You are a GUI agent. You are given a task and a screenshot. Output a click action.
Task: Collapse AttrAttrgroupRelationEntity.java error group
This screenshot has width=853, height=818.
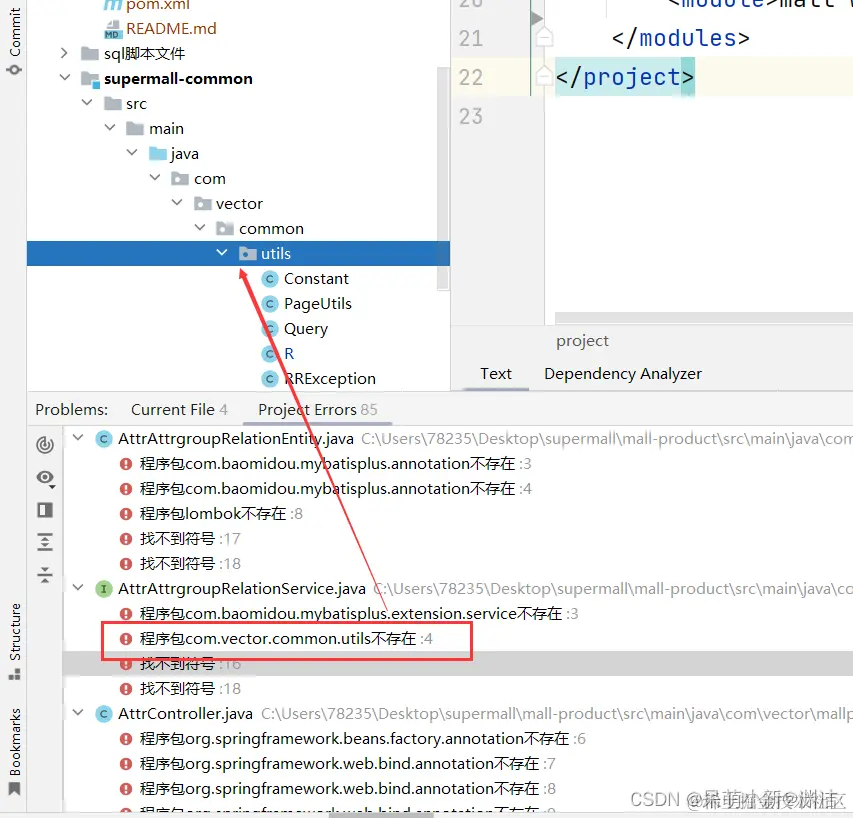pyautogui.click(x=78, y=438)
